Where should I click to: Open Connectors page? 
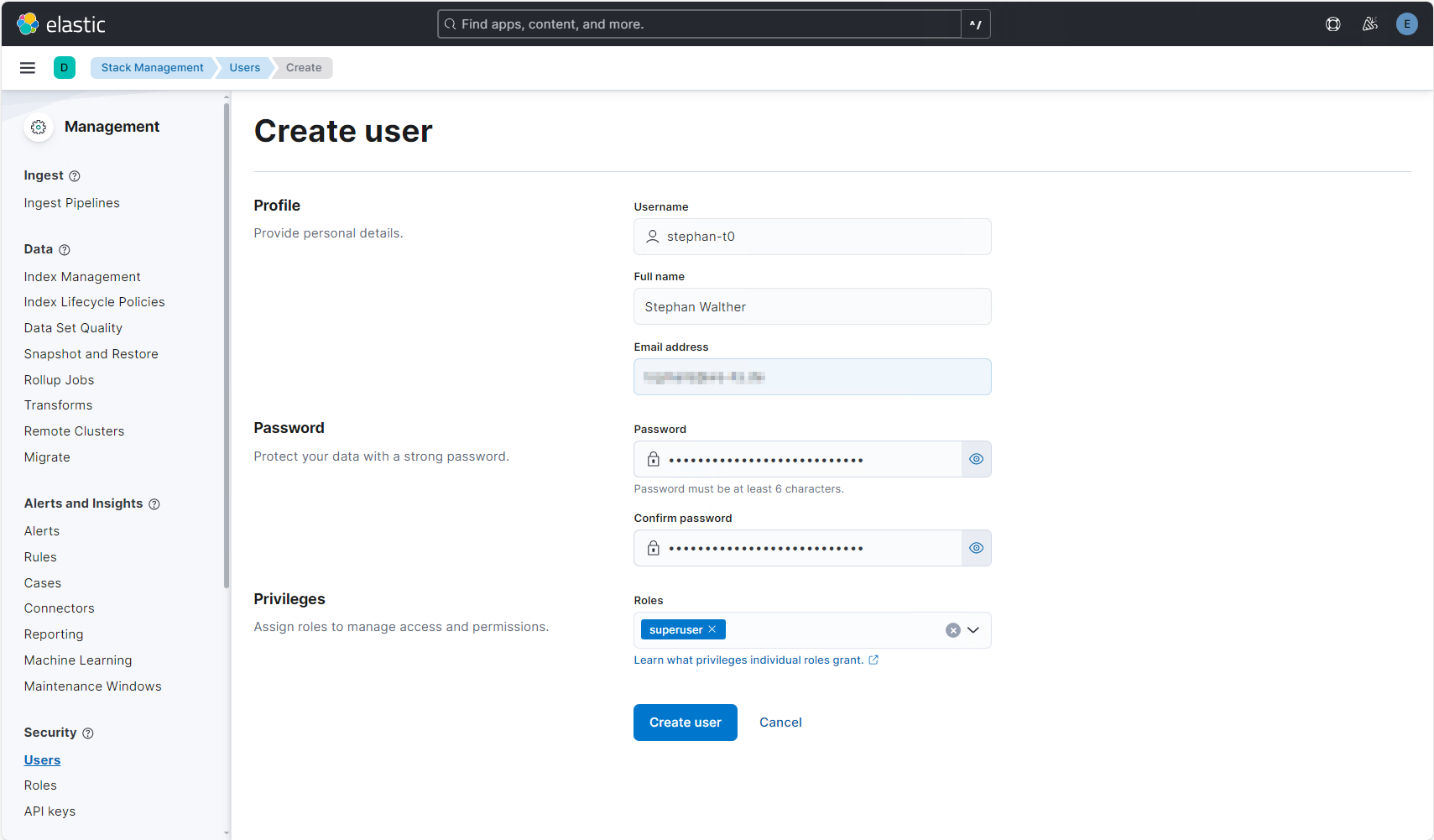60,608
